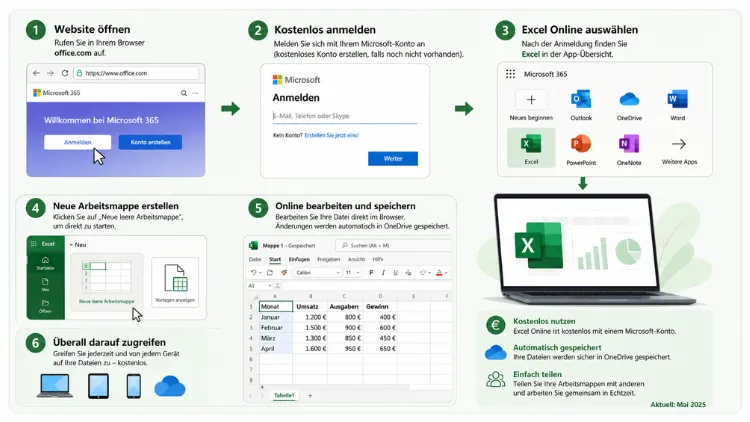The height and width of the screenshot is (422, 750).
Task: Collapse the Neu section
Action: pyautogui.click(x=71, y=245)
